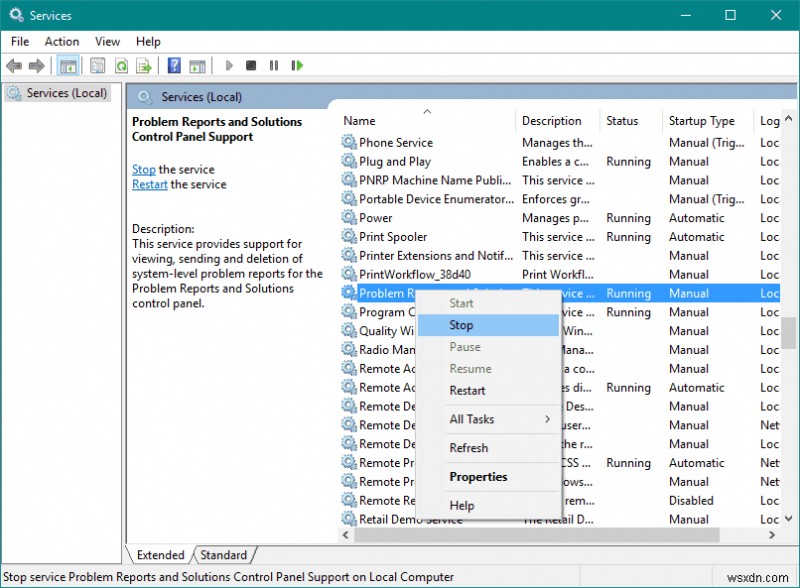Click the Services app icon in title bar
The height and width of the screenshot is (588, 800).
[x=16, y=15]
